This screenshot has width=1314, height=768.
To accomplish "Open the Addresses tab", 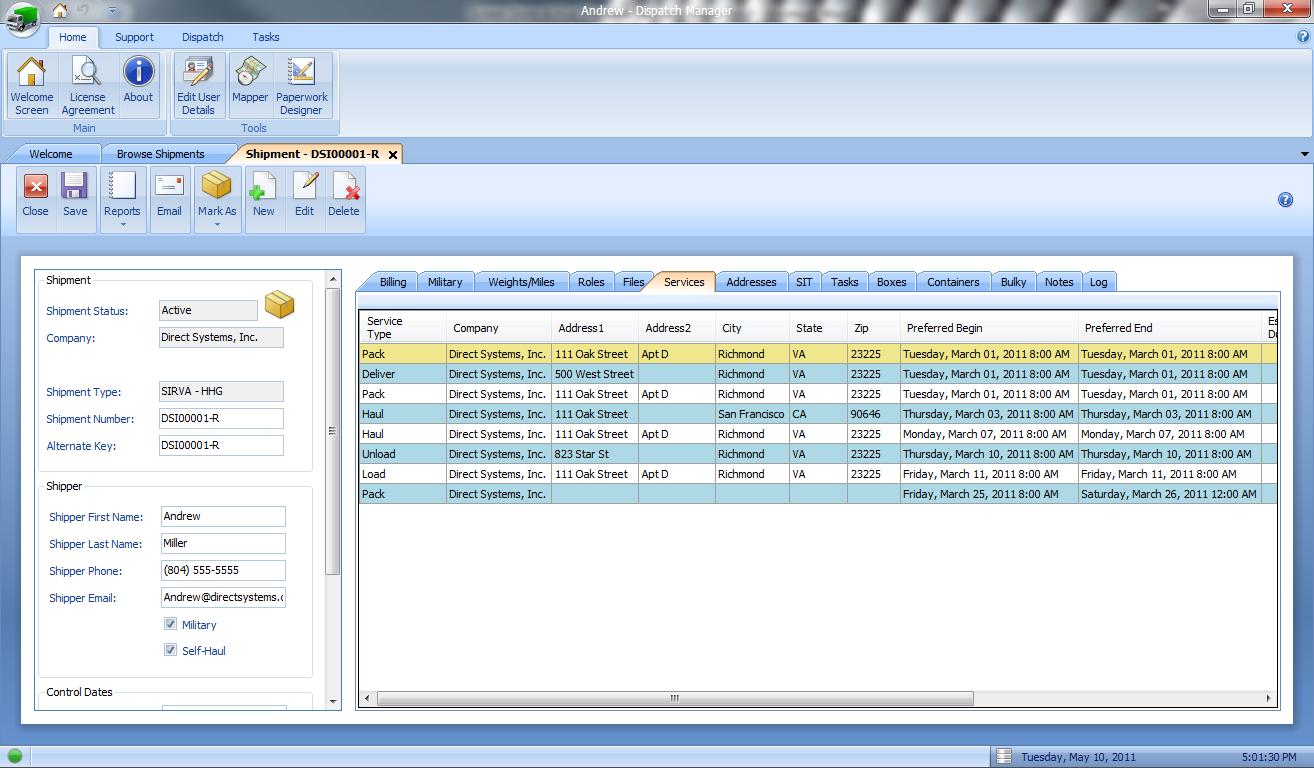I will coord(751,282).
